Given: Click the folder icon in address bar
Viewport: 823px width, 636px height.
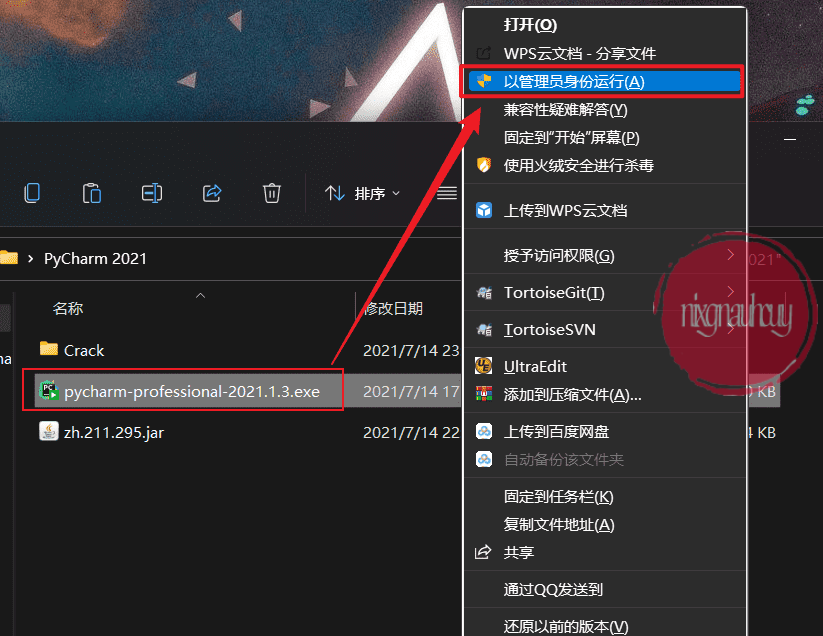Looking at the screenshot, I should [x=9, y=257].
